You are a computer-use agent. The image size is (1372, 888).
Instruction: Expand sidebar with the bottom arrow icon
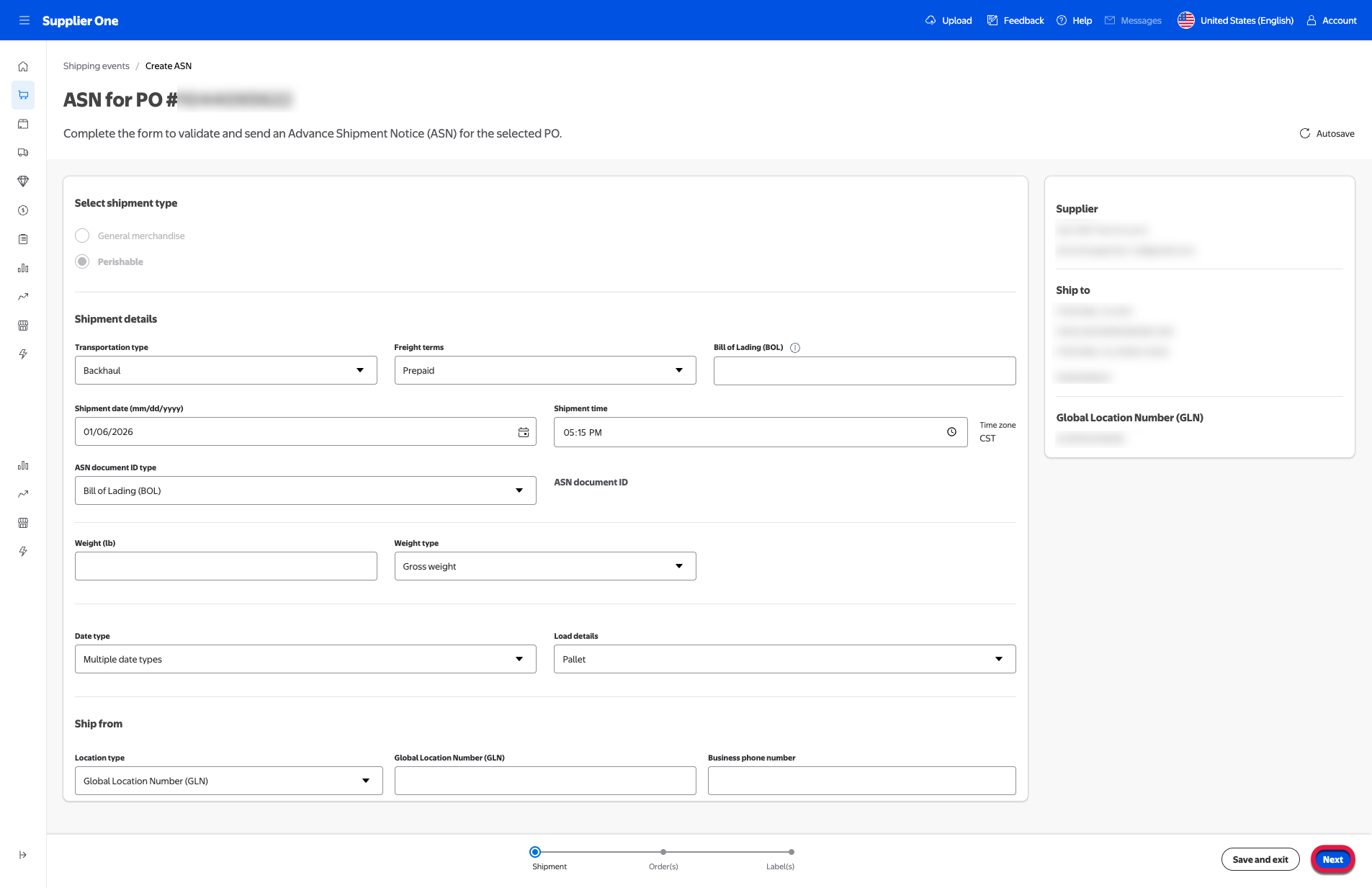(23, 855)
